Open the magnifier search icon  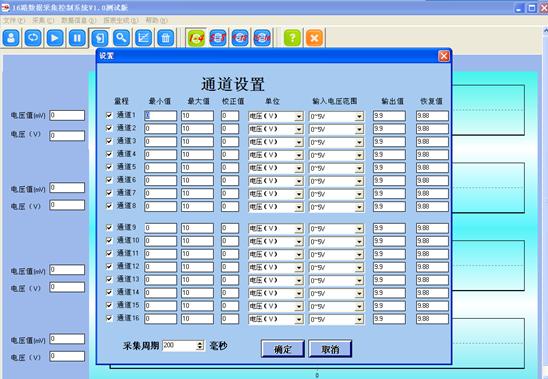(x=121, y=38)
